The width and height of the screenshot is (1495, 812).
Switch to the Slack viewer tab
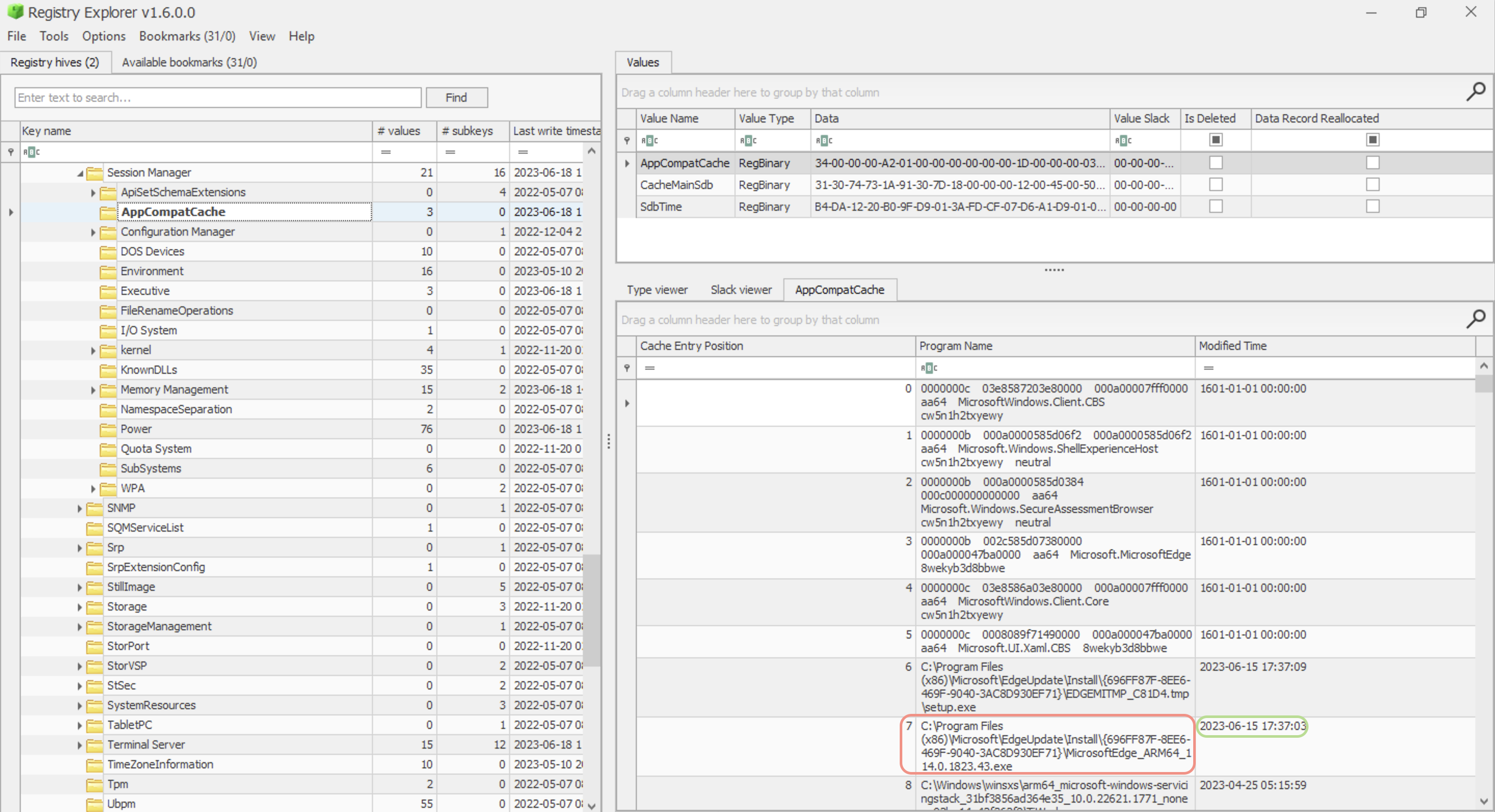(741, 289)
